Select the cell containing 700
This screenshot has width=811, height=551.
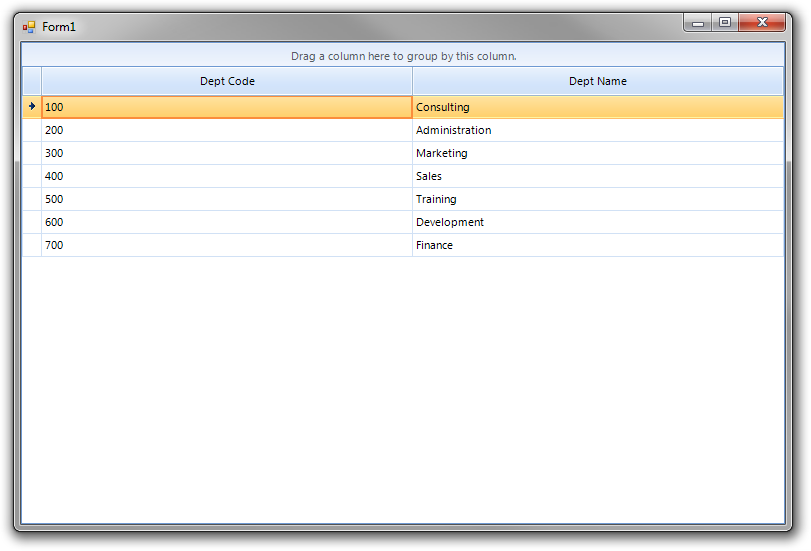click(227, 245)
